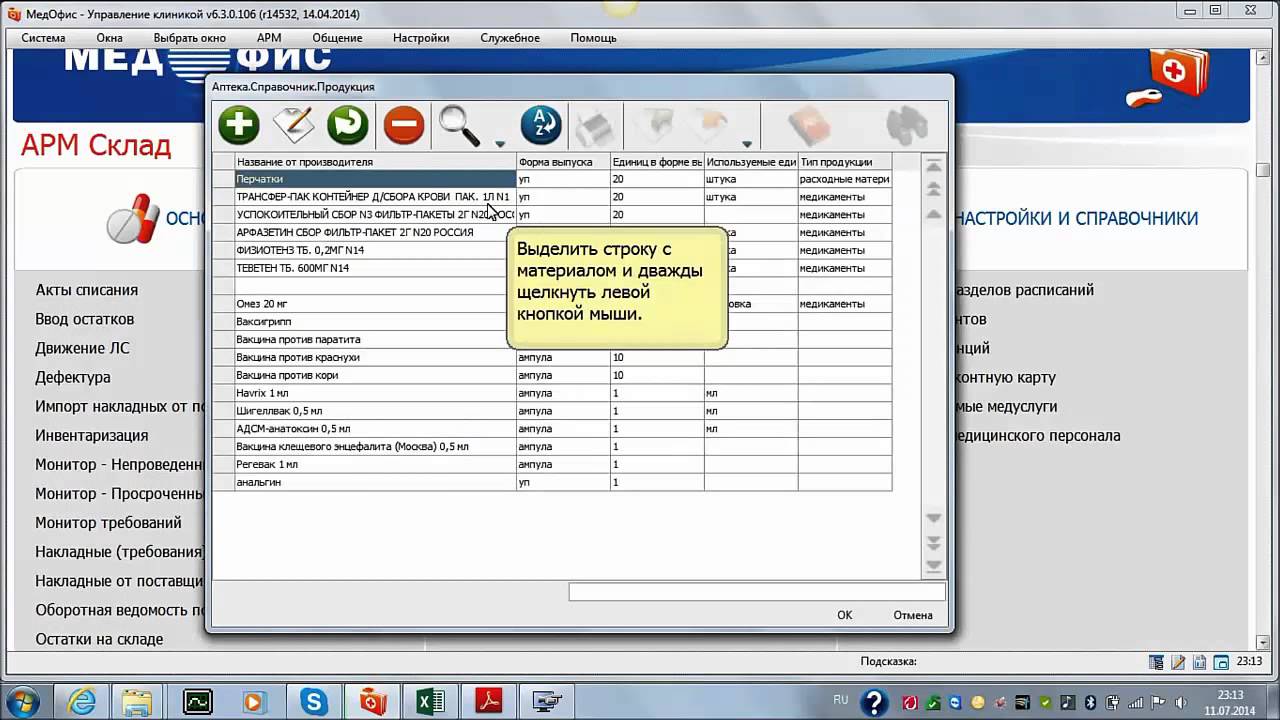Click the Bluetooth tray icon
Viewport: 1280px width, 720px height.
coord(1091,702)
